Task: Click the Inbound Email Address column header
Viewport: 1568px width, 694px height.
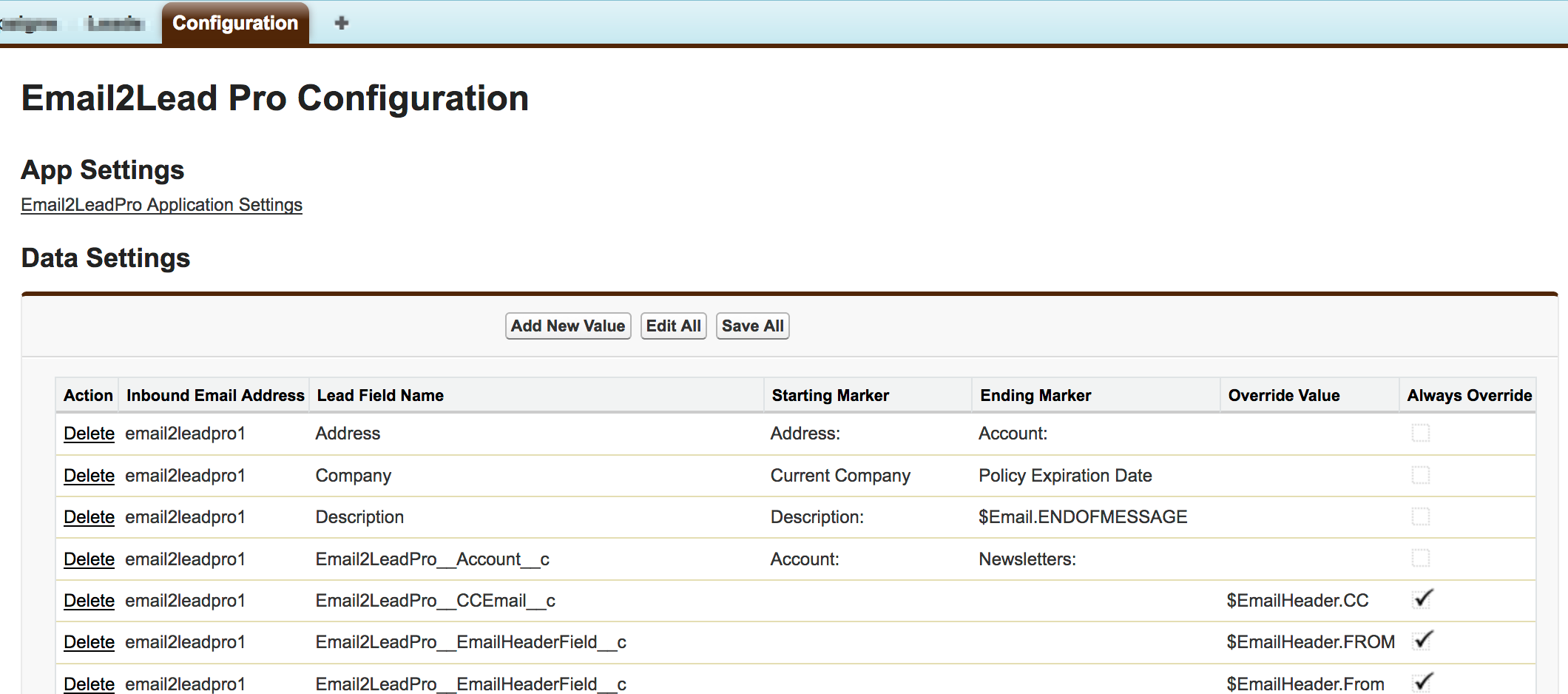Action: (x=214, y=395)
